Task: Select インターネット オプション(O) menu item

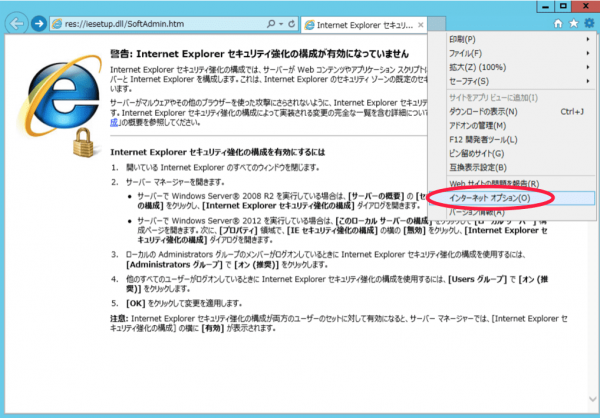Action: pyautogui.click(x=512, y=198)
